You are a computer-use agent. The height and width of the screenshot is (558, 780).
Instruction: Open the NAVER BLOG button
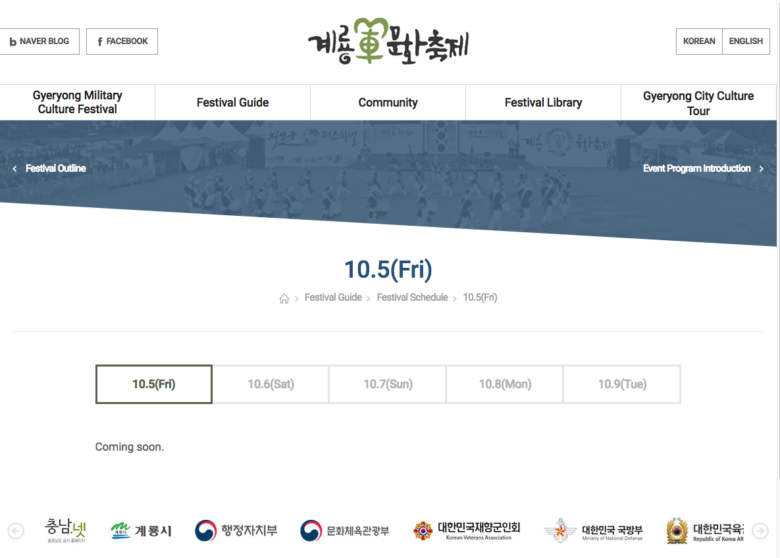[x=38, y=42]
